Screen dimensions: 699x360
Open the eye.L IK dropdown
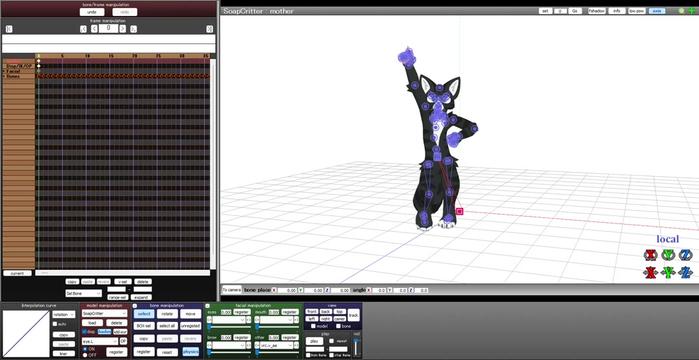[x=100, y=341]
